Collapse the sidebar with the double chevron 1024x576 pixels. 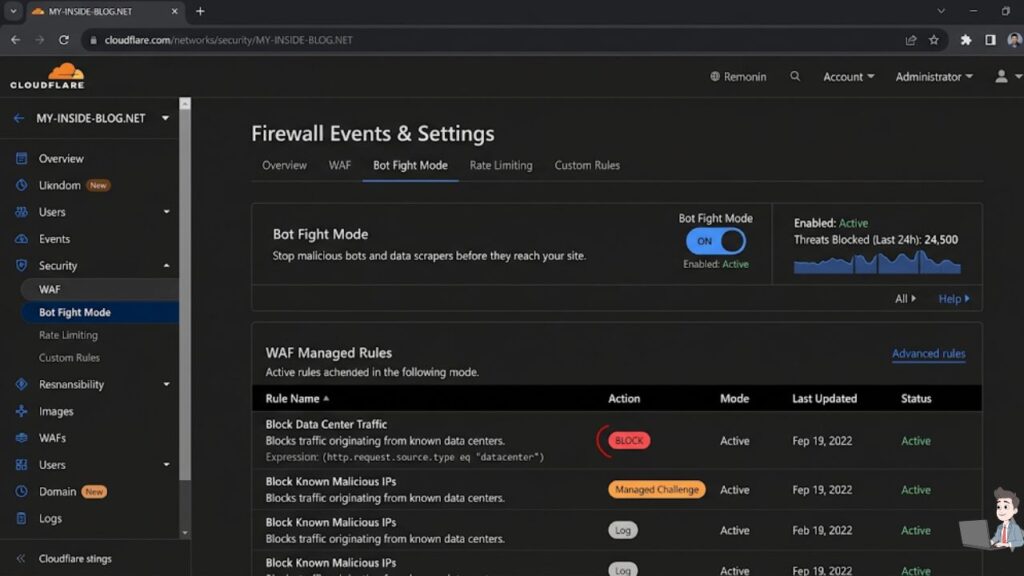(x=20, y=558)
